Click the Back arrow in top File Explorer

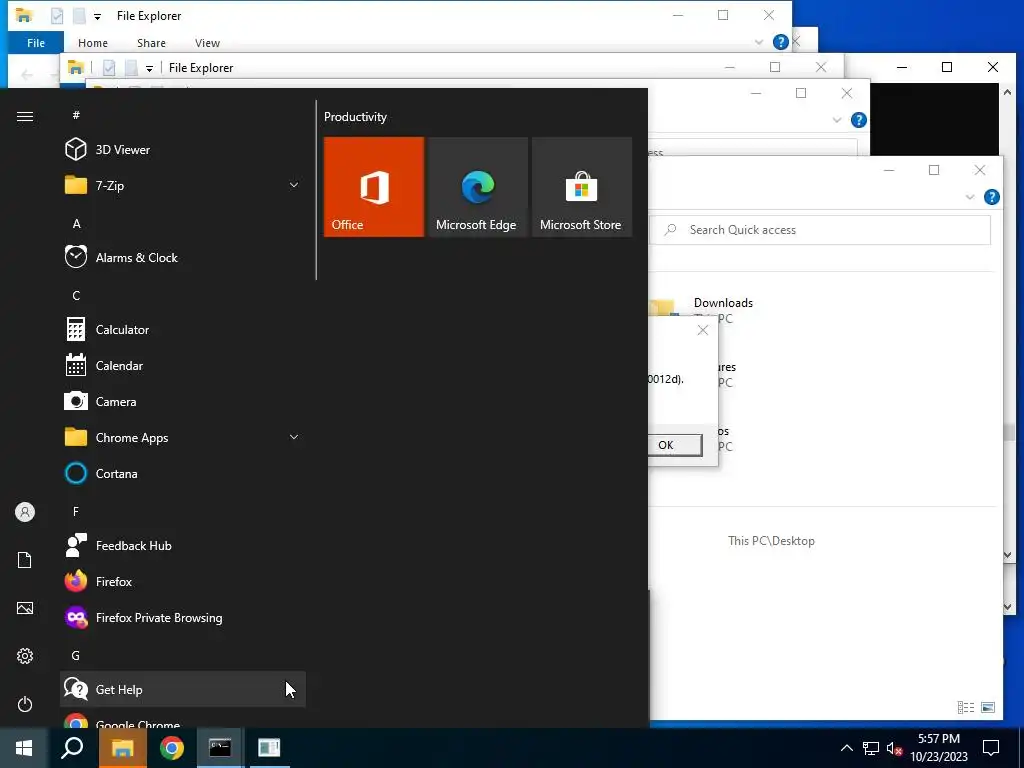point(27,74)
